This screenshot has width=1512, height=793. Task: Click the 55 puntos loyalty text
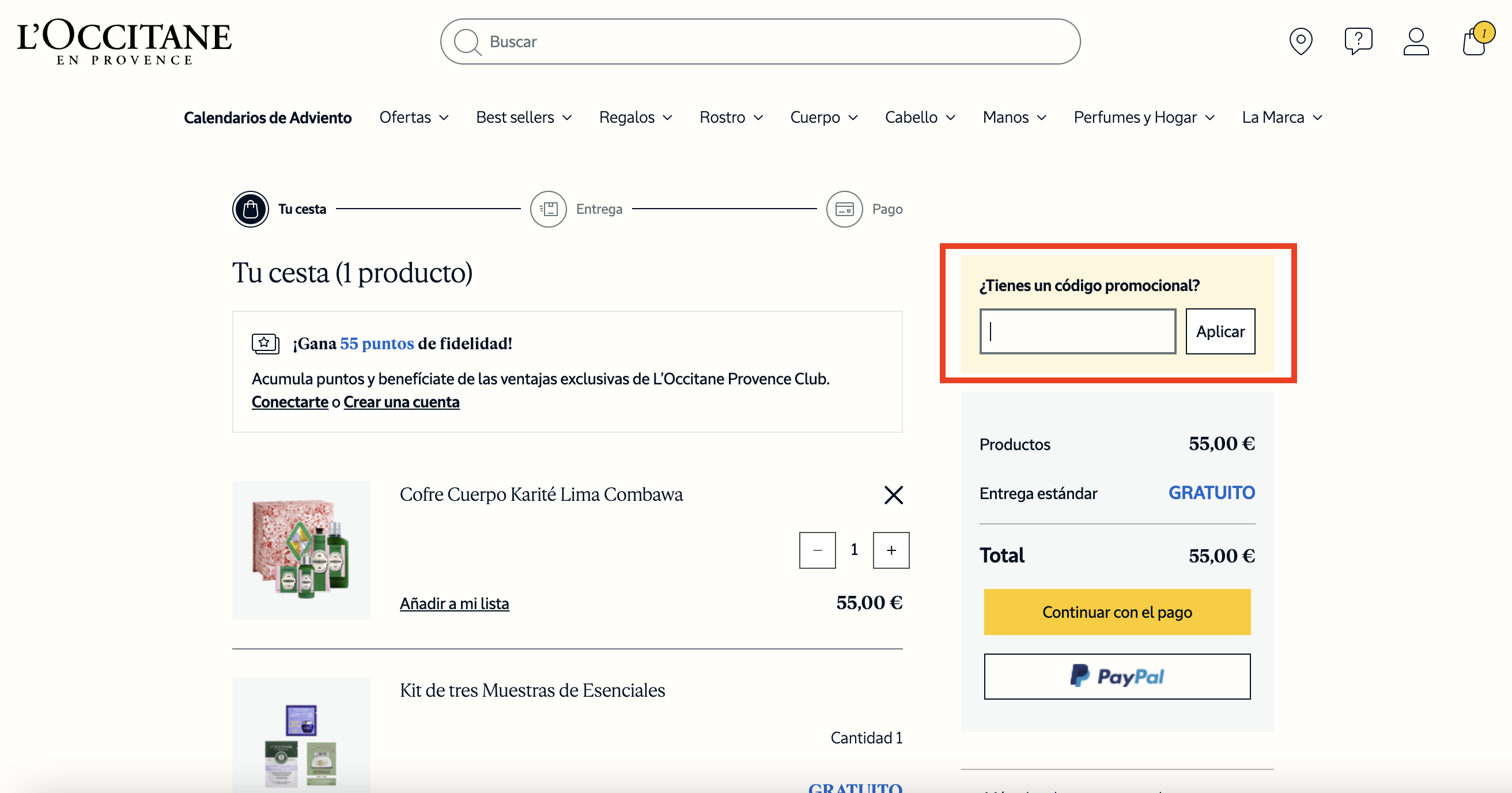(x=377, y=343)
